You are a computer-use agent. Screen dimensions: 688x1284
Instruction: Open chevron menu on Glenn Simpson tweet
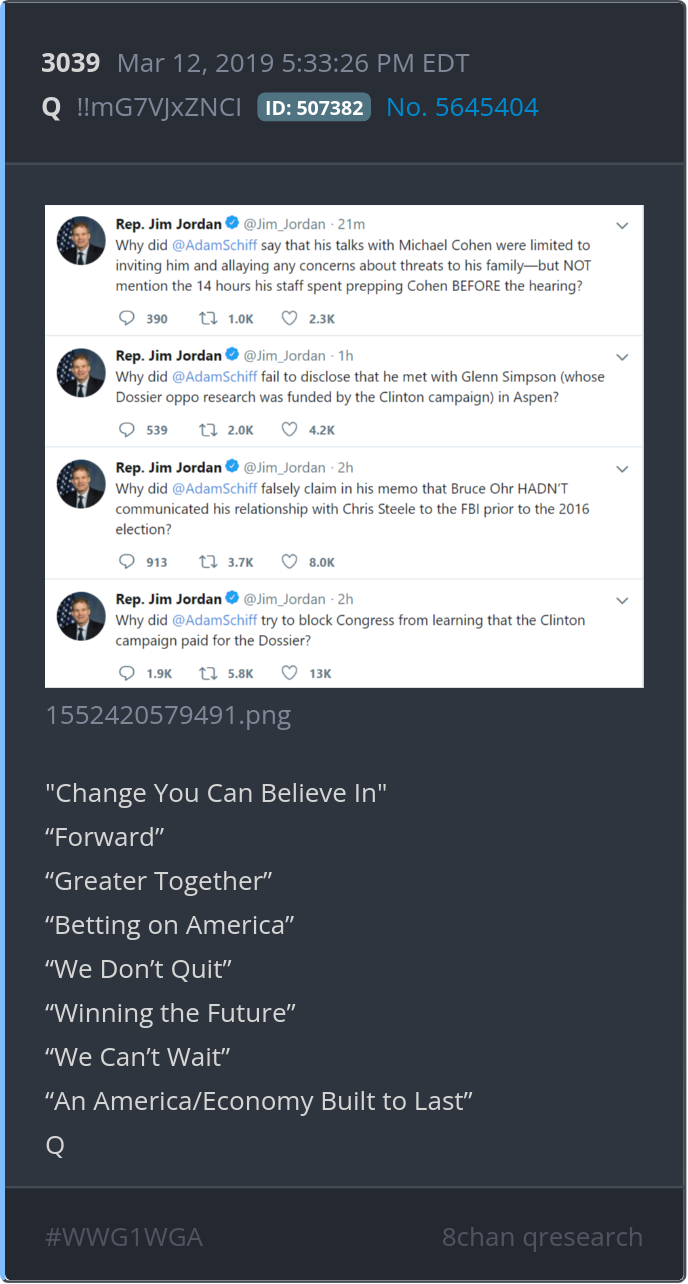coord(622,357)
